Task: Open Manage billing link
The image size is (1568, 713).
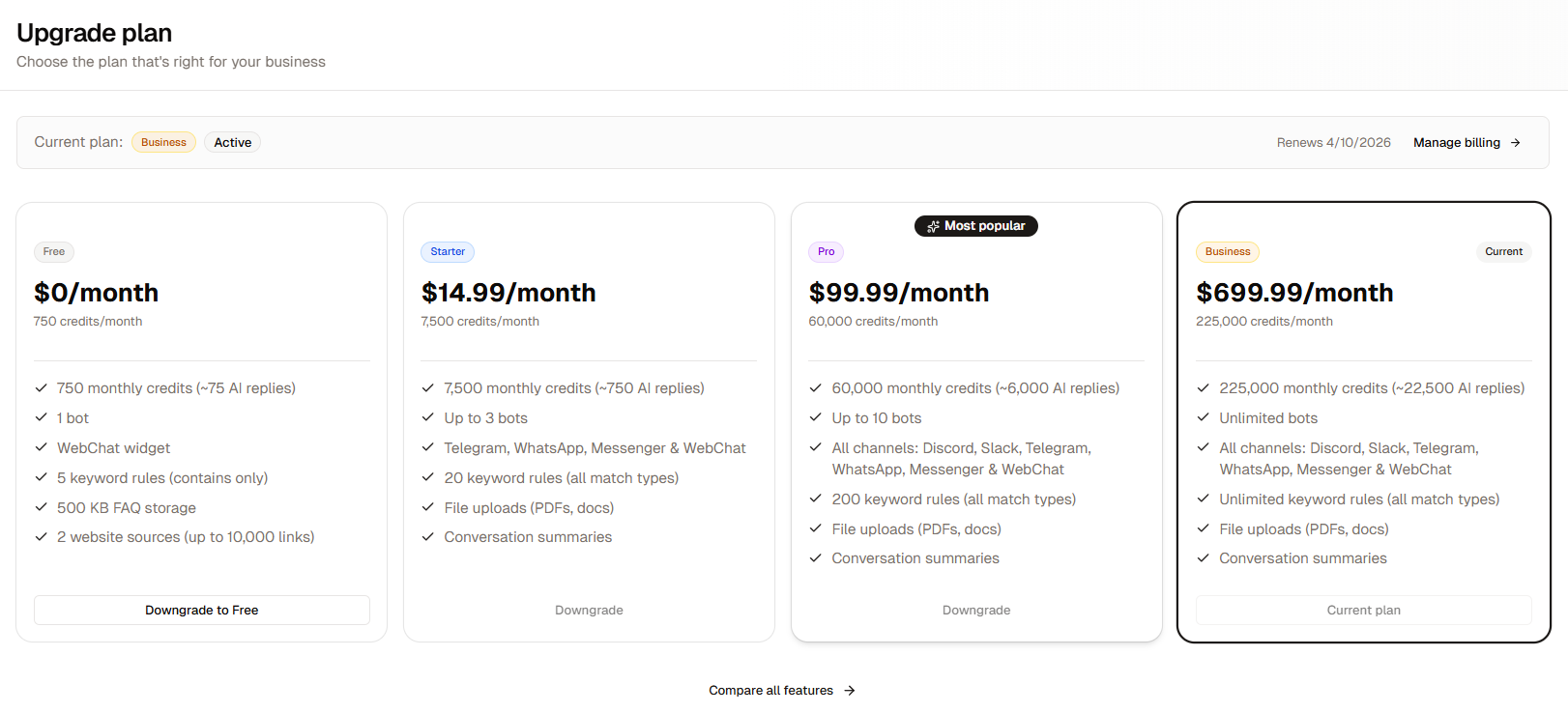Action: pos(1456,143)
